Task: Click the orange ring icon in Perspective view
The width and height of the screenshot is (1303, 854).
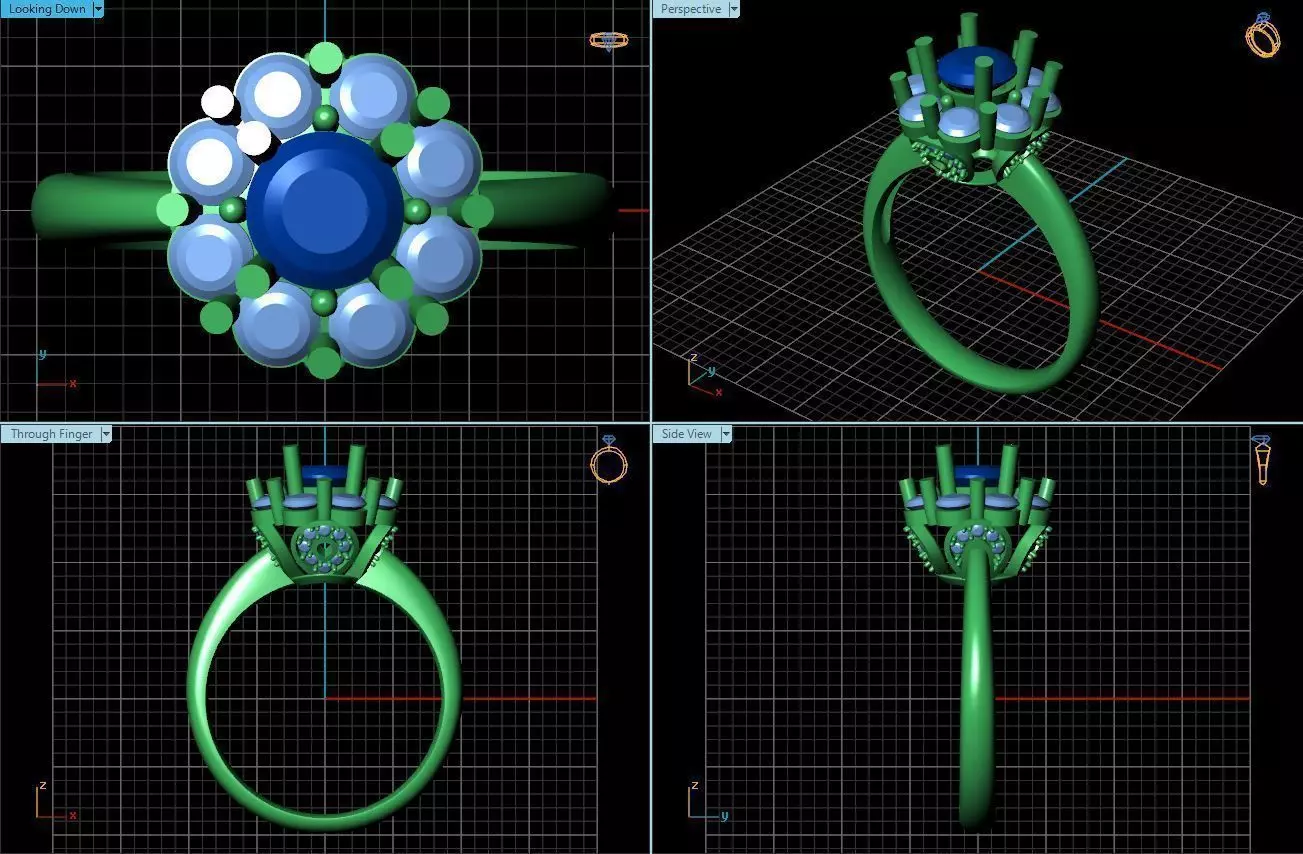Action: point(1263,35)
